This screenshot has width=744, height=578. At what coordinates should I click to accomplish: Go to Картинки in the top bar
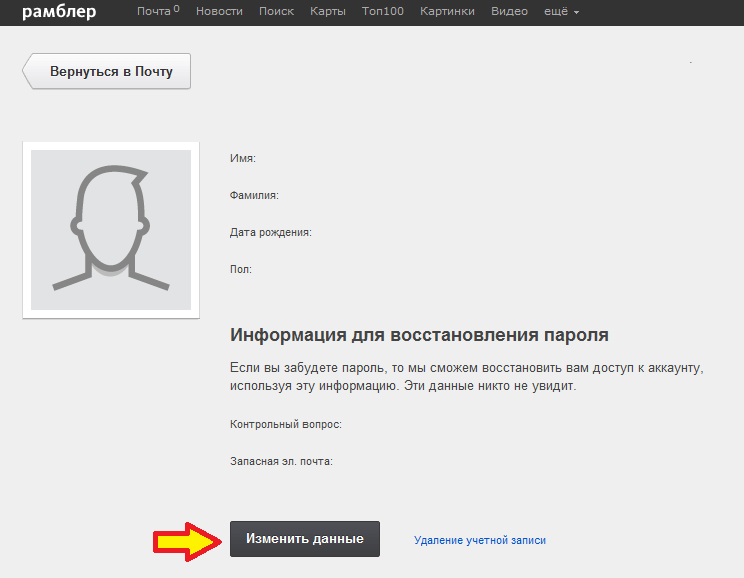click(448, 12)
